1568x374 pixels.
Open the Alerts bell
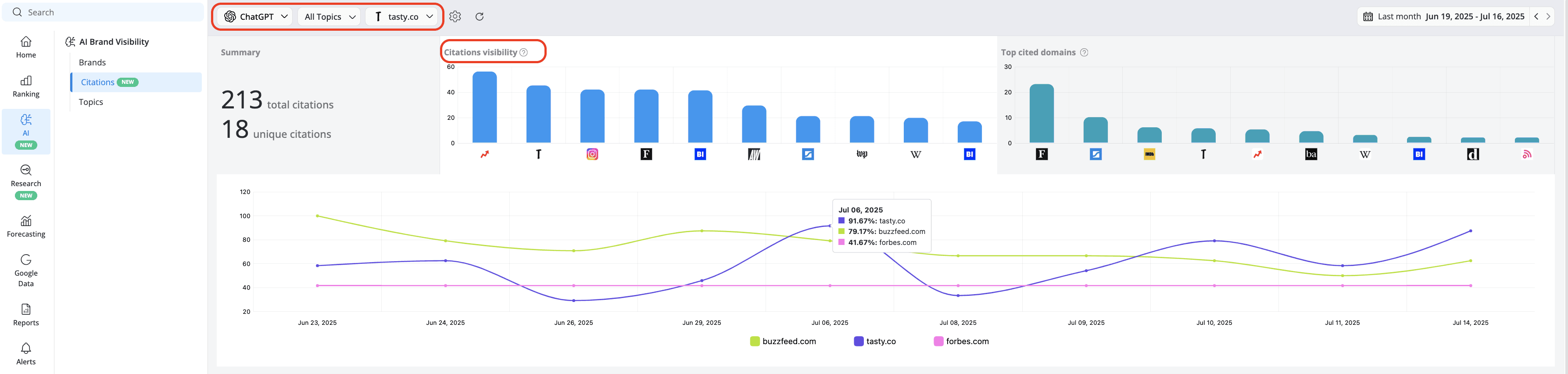tap(25, 354)
